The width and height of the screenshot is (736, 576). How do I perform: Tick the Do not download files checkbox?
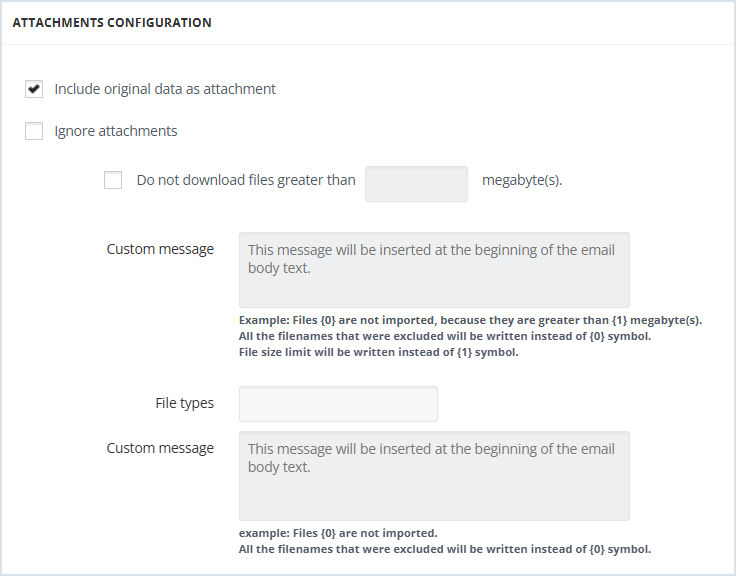[113, 180]
